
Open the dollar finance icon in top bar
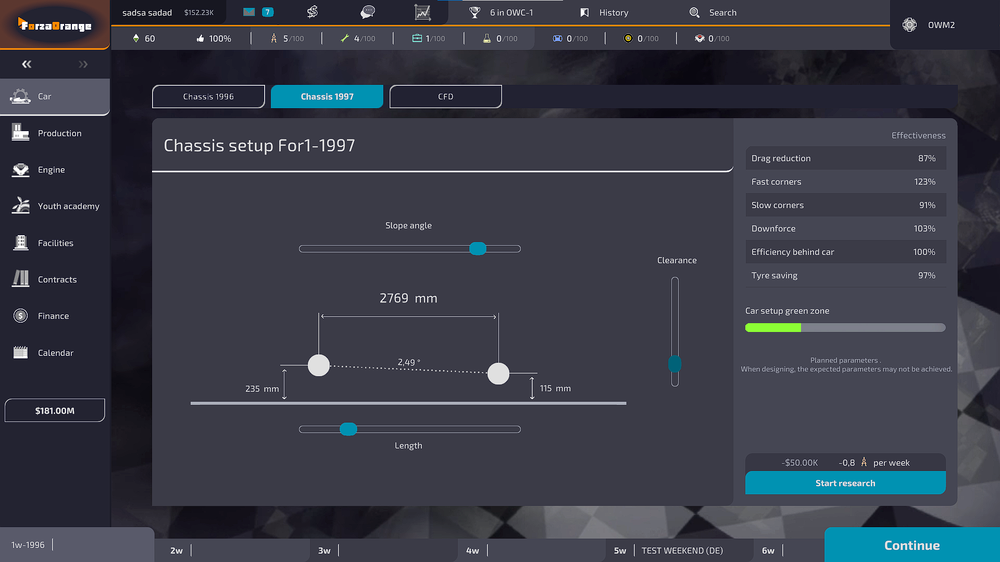click(312, 12)
